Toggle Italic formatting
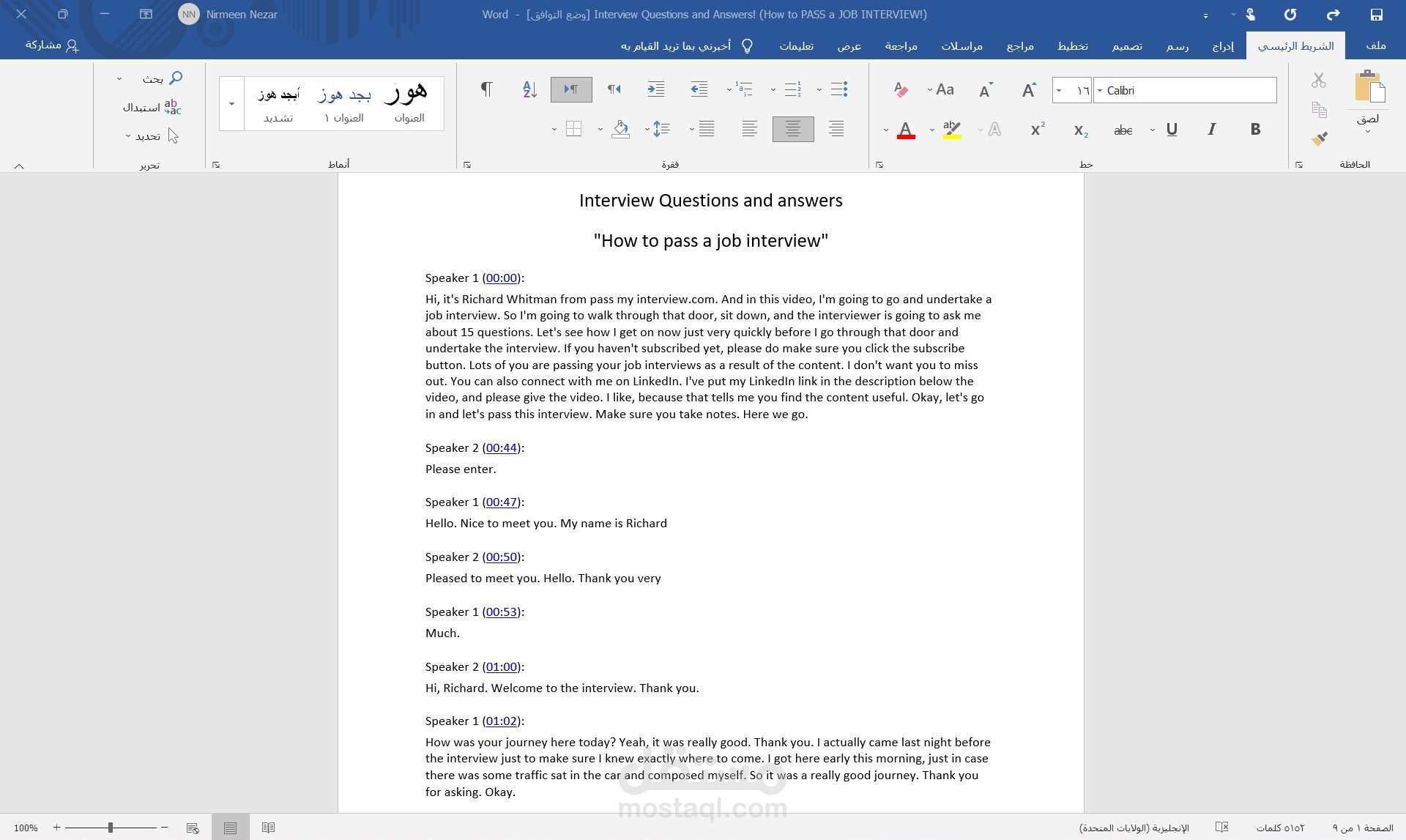This screenshot has height=840, width=1406. tap(1212, 130)
